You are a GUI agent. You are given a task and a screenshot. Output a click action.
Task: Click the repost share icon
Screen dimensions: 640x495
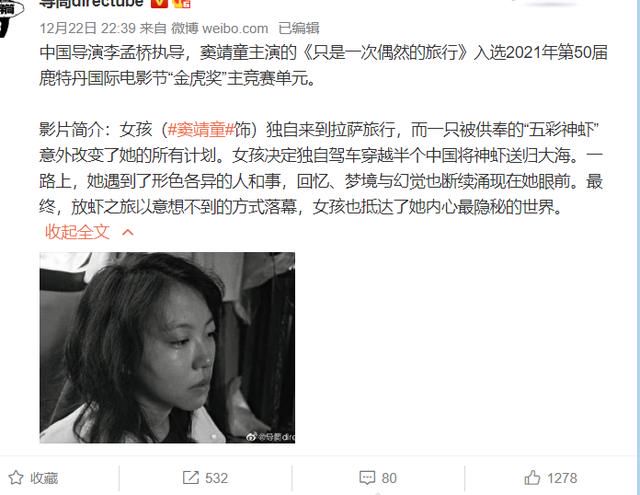(x=191, y=477)
